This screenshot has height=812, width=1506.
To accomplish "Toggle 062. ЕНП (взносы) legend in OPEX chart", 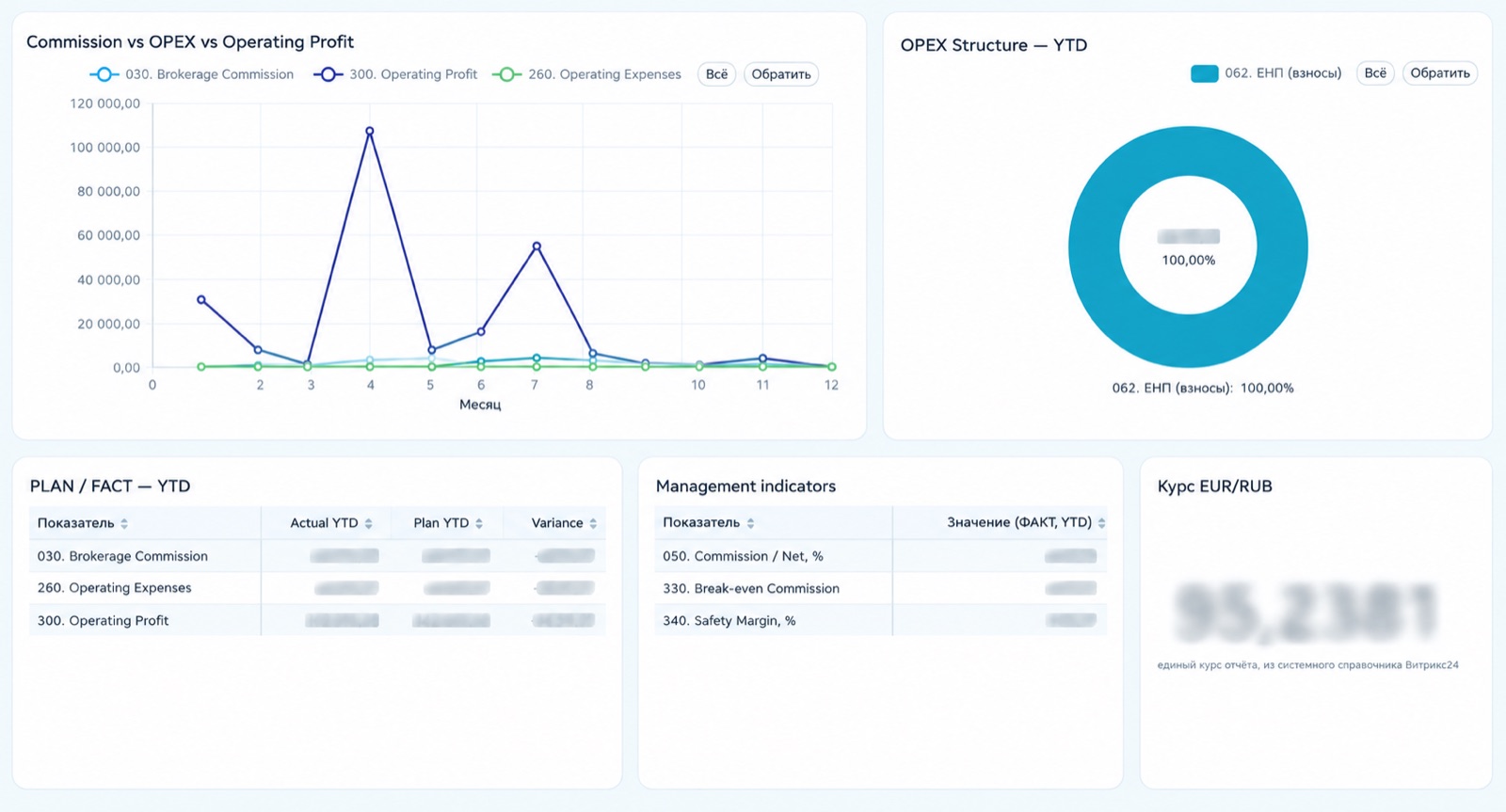I will tap(1267, 73).
